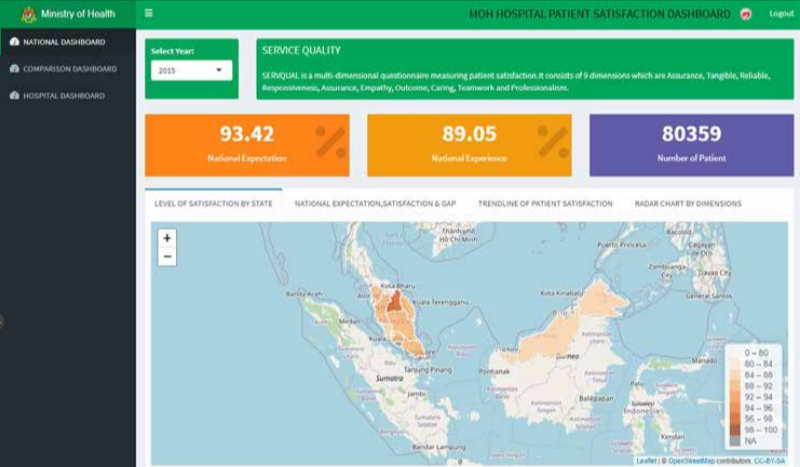Click the Ministry of Health crest logo

pyautogui.click(x=28, y=14)
